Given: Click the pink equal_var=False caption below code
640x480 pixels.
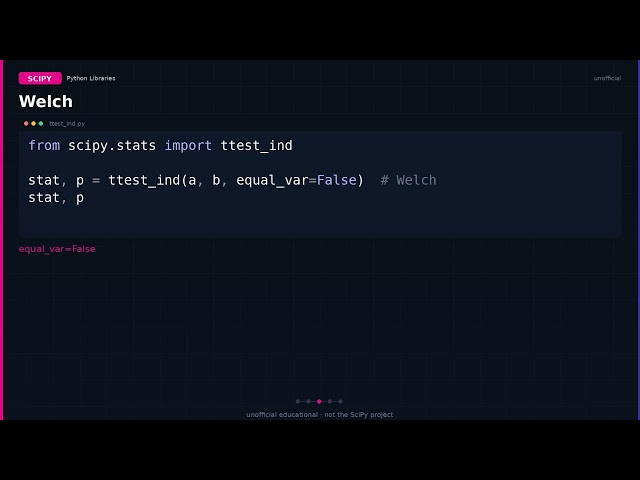Looking at the screenshot, I should 57,249.
